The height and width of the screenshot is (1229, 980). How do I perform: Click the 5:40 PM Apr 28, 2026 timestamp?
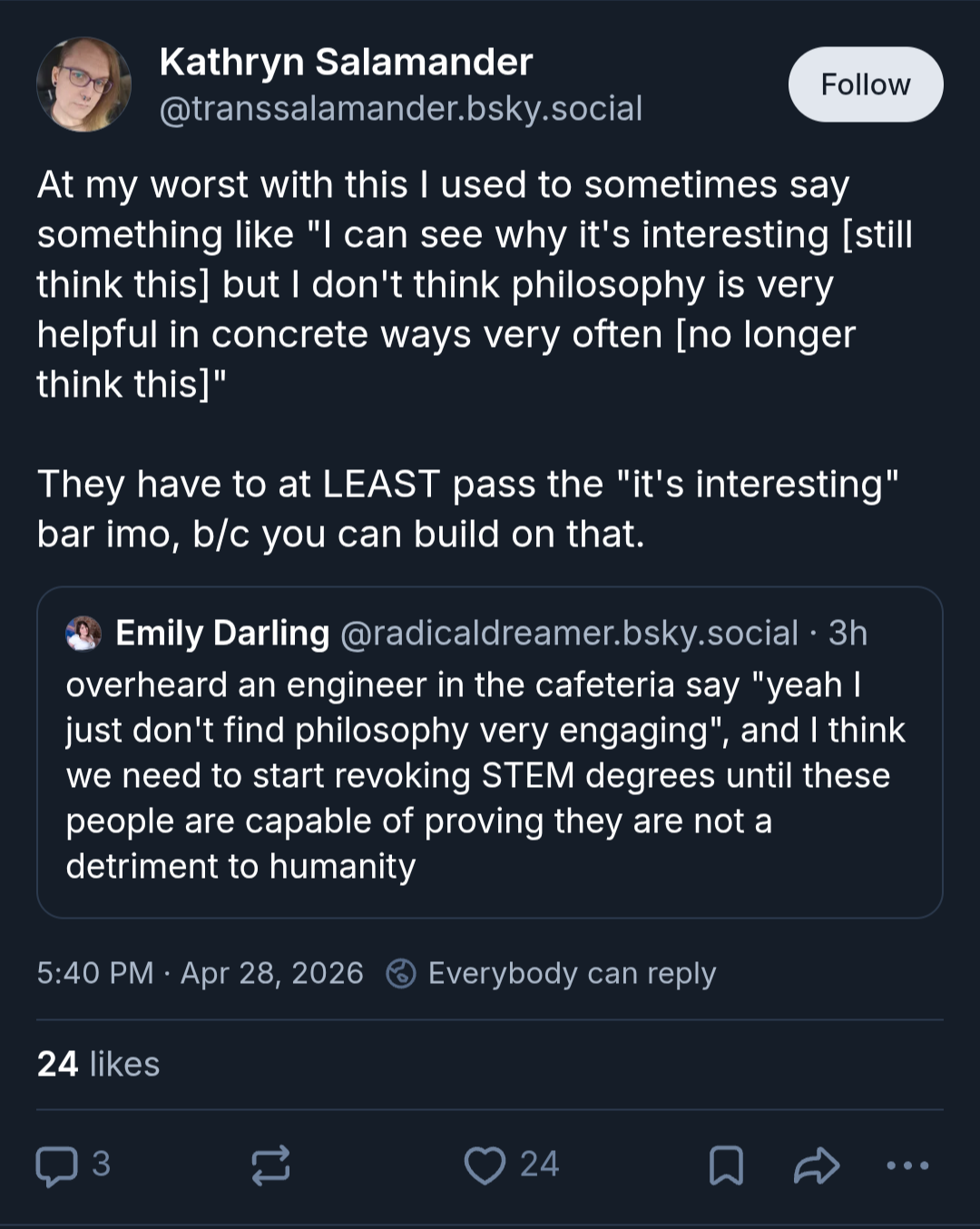[200, 973]
